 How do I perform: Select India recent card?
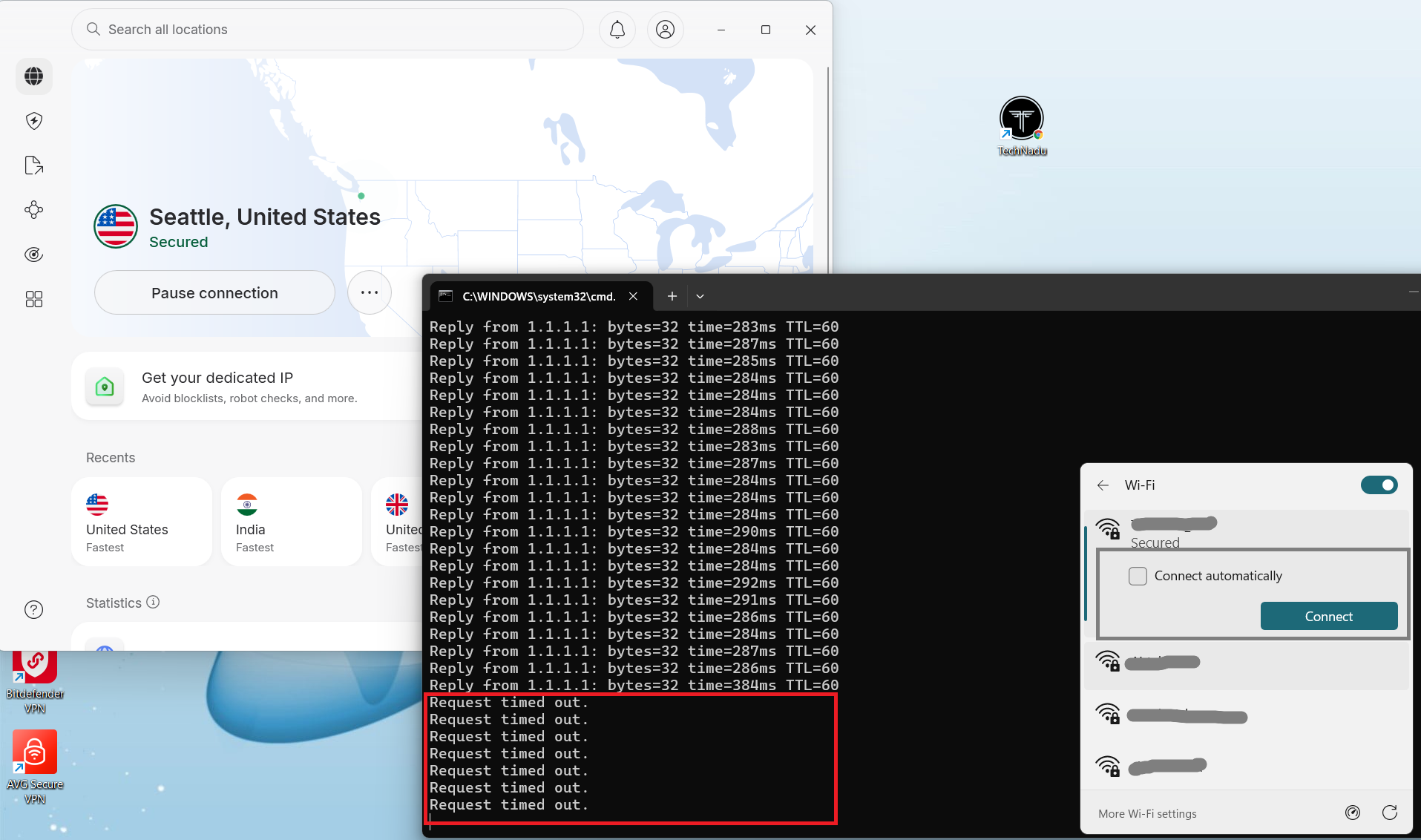tap(292, 522)
